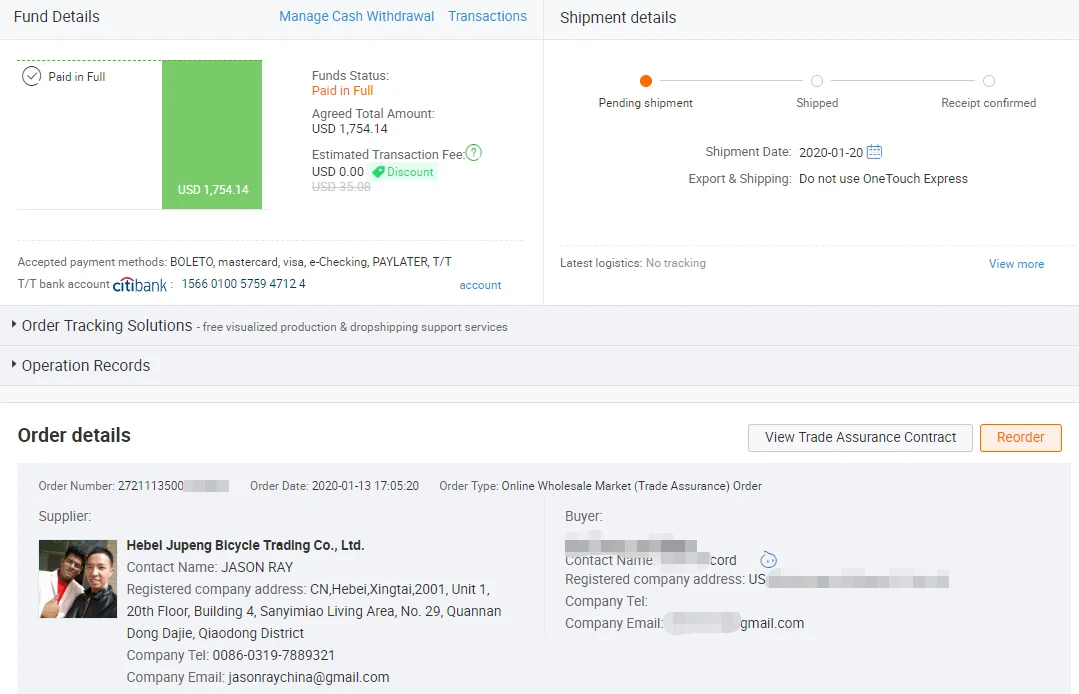Select the Receipt confirmed step circle
Viewport: 1079px width, 694px height.
989,81
